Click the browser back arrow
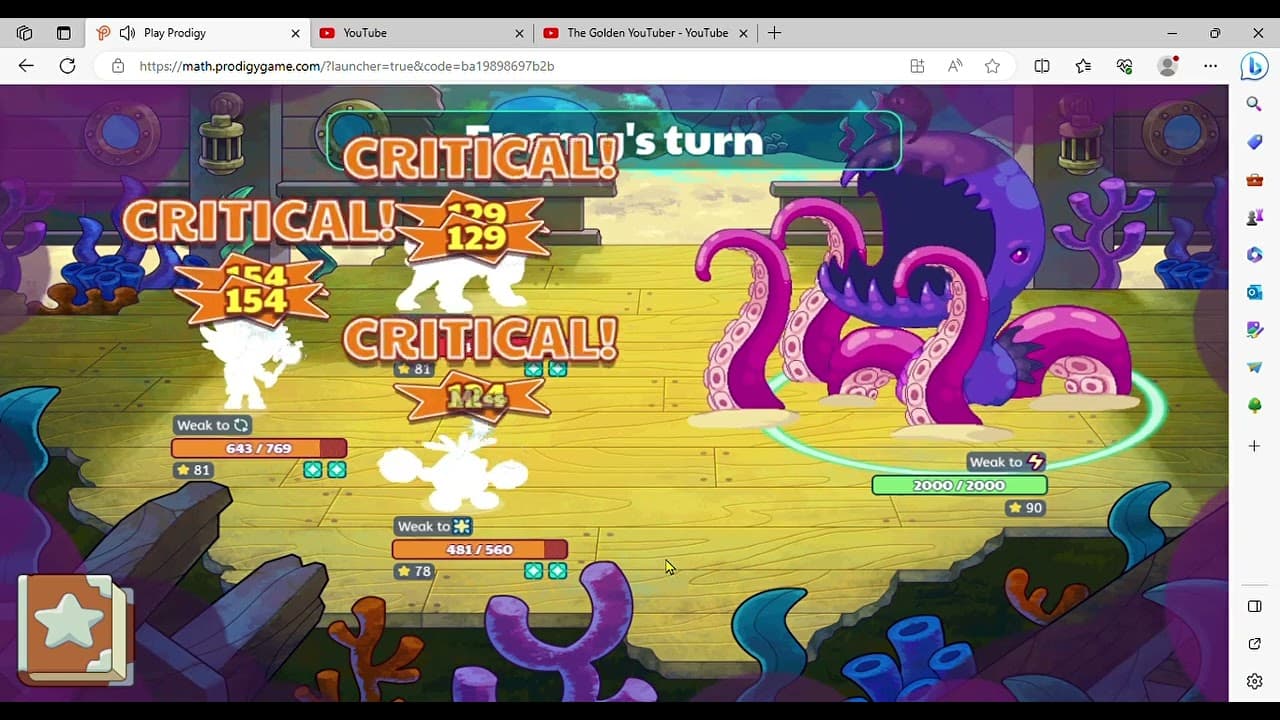The height and width of the screenshot is (720, 1280). click(x=26, y=66)
